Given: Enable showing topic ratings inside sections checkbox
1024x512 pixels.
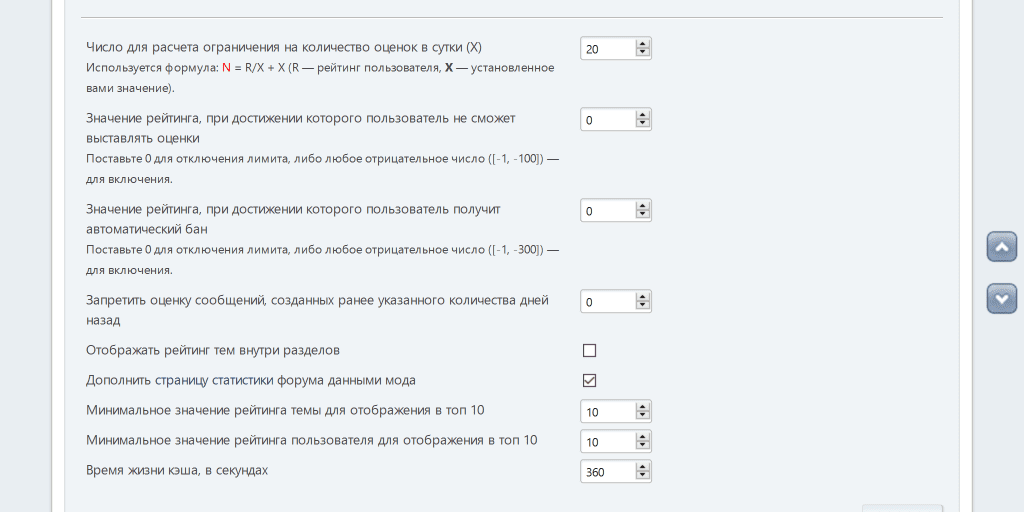Looking at the screenshot, I should pos(589,350).
